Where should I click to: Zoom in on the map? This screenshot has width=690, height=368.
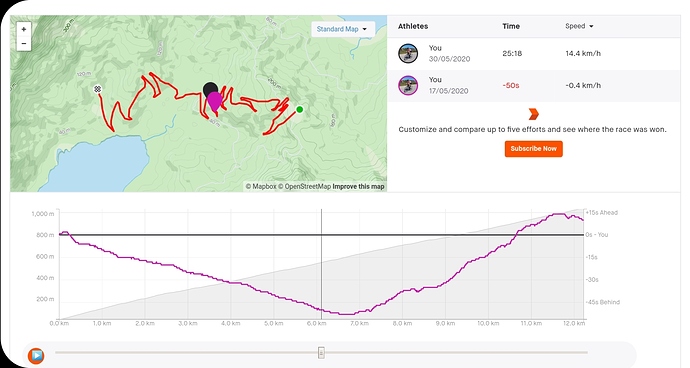point(24,29)
